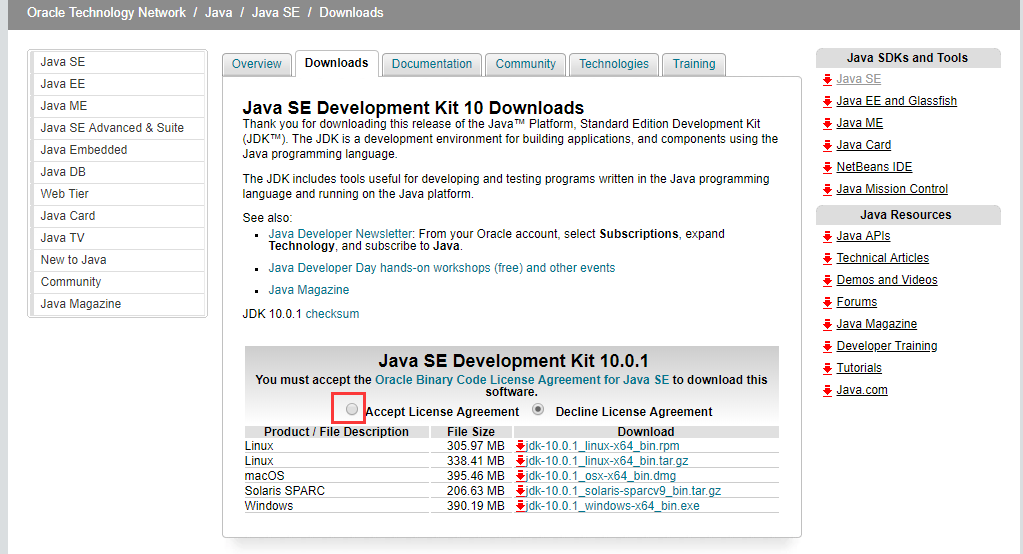The height and width of the screenshot is (554, 1023).
Task: Open Tutorials link in Java Resources
Action: [x=859, y=368]
